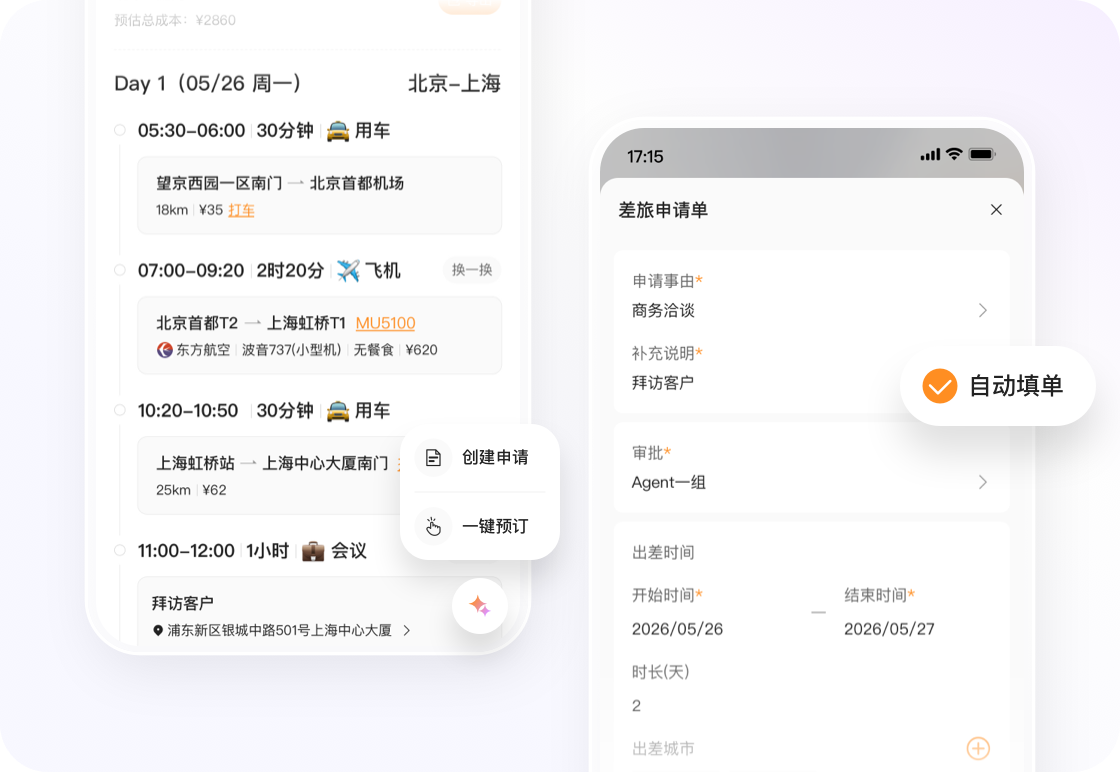Tap the sparkle AI assistant floating button
Viewport: 1120px width, 772px height.
(480, 606)
